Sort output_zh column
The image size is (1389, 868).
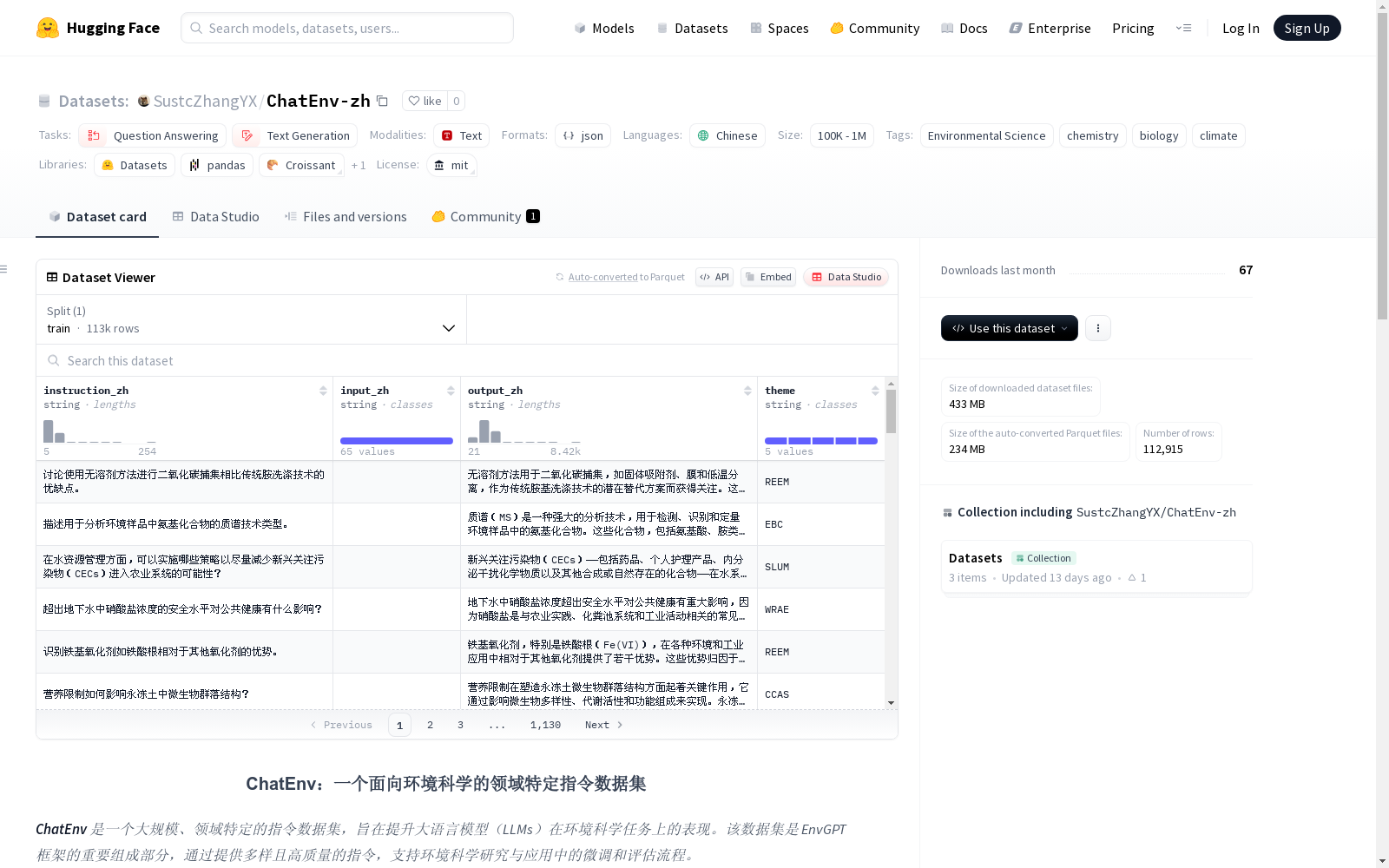747,391
